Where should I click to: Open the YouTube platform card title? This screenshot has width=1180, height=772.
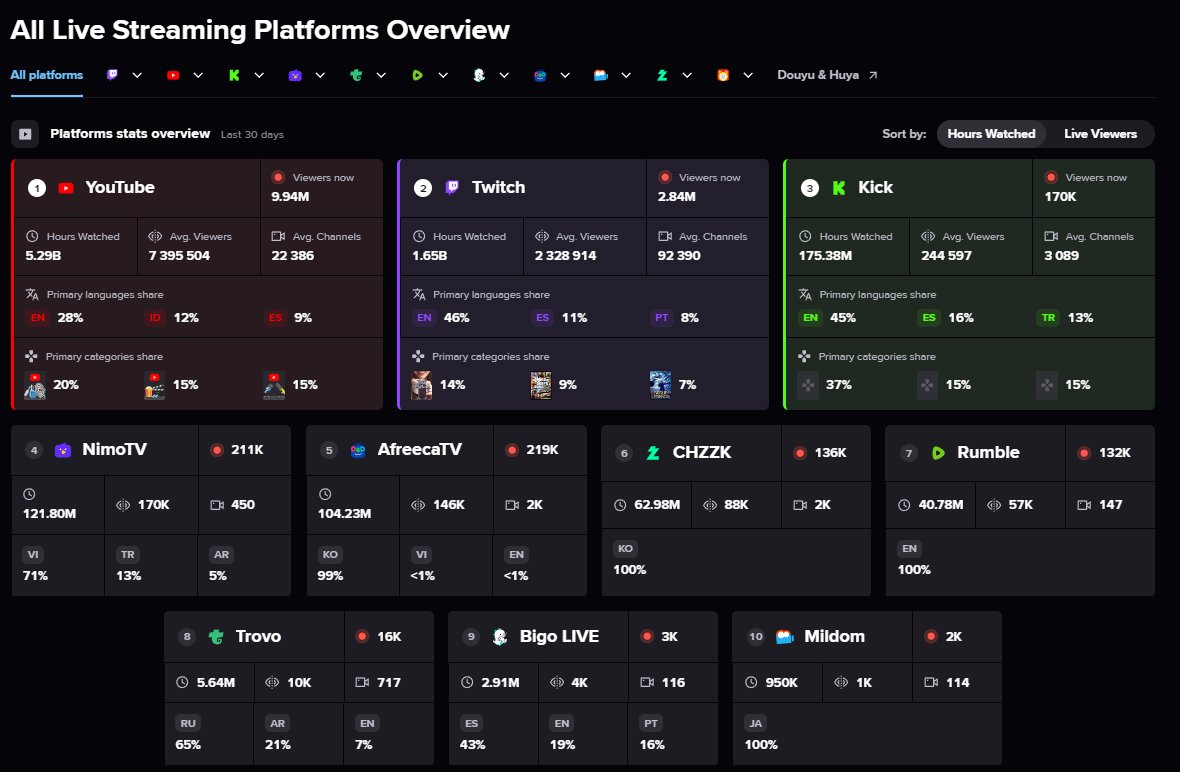point(120,187)
